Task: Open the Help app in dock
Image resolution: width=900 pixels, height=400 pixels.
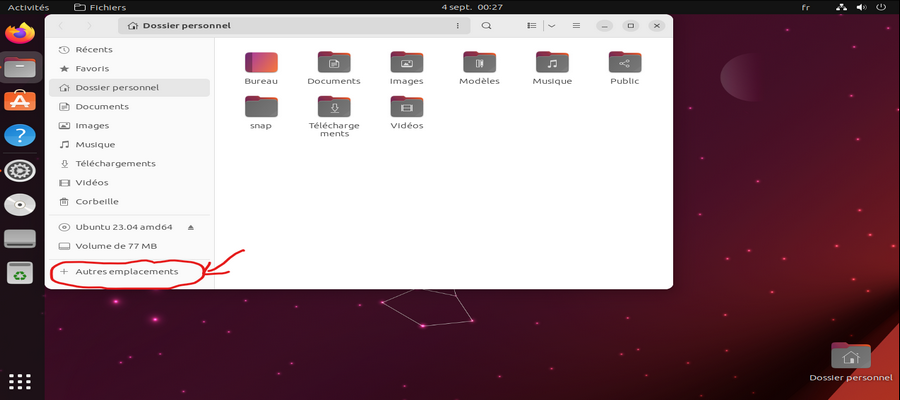Action: (19, 135)
